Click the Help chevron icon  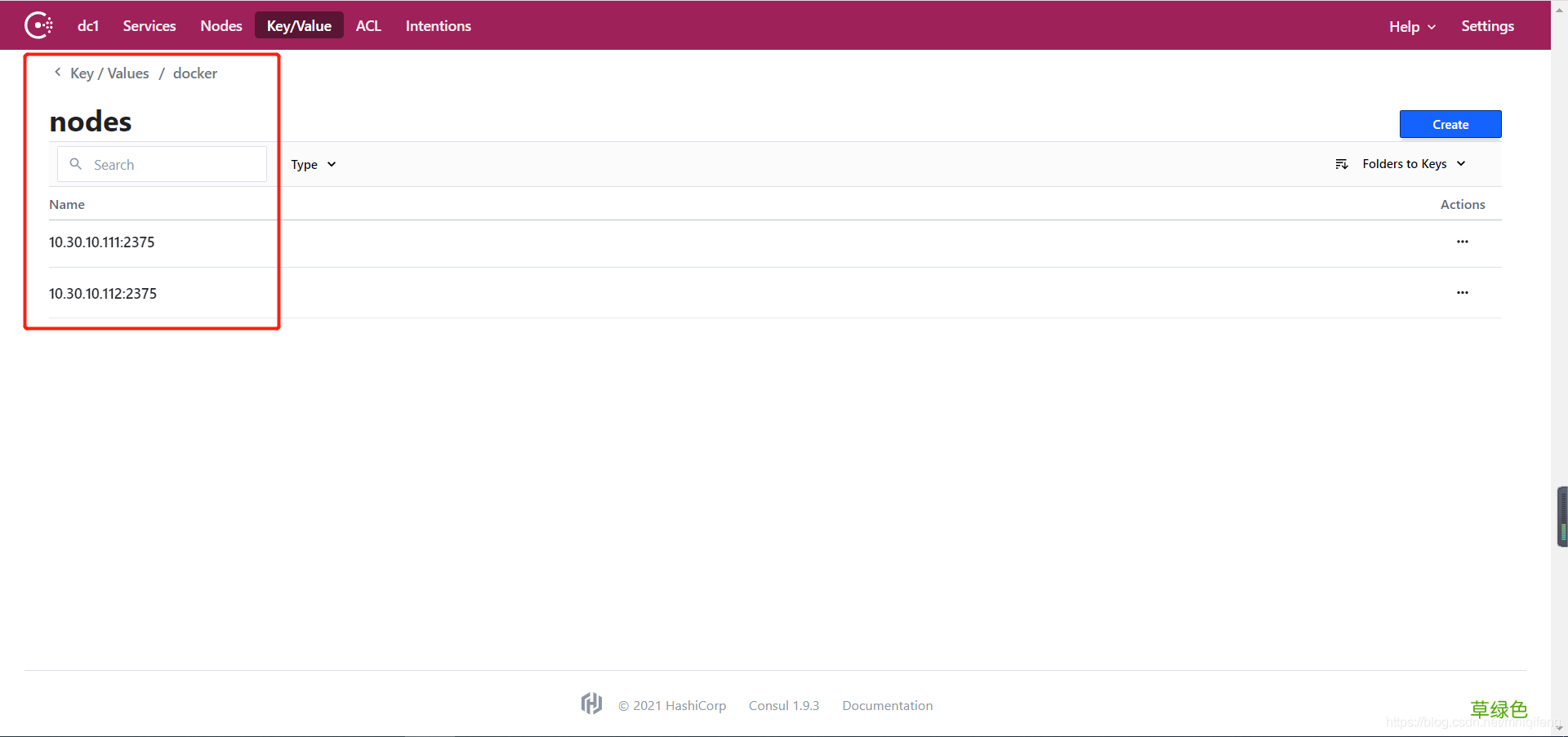1432,27
